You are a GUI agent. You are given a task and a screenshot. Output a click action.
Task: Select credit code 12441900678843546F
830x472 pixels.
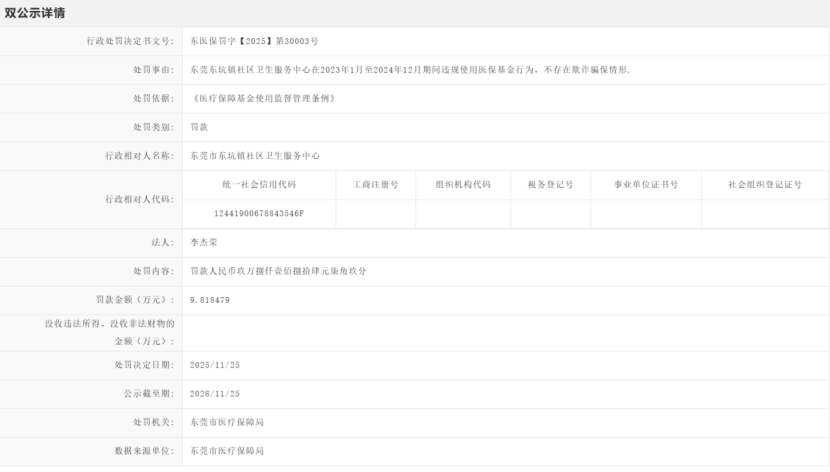click(x=259, y=214)
